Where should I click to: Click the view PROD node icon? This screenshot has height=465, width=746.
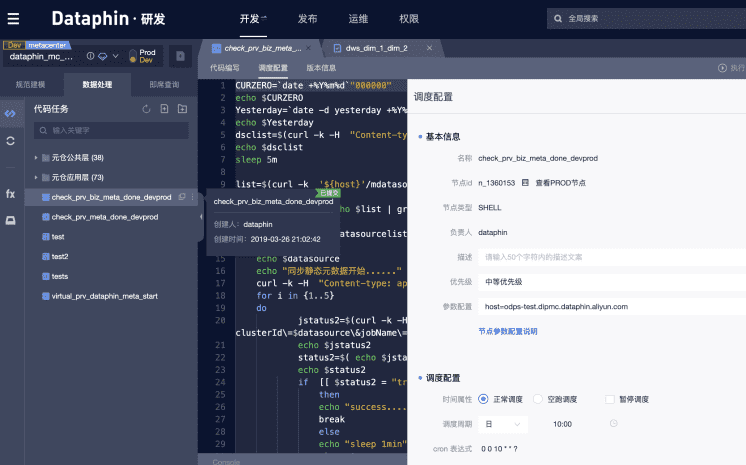pos(525,183)
